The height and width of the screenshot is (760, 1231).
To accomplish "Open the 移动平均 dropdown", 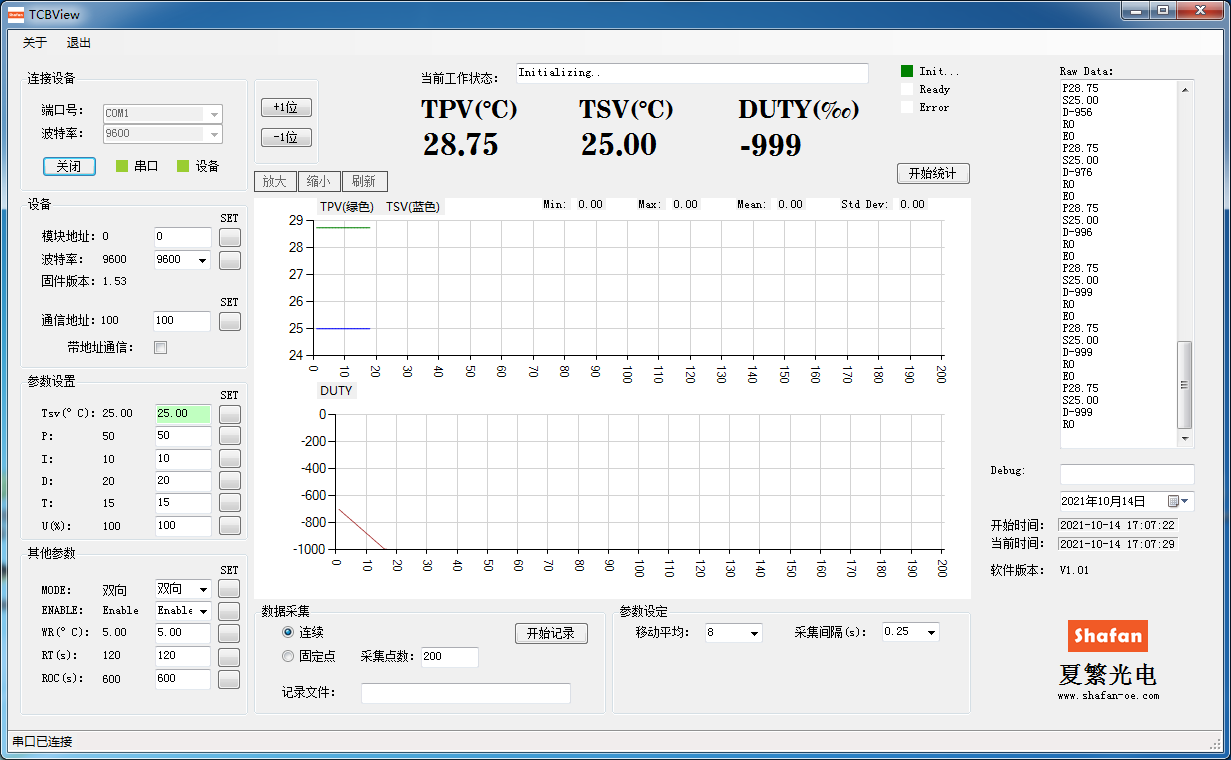I will [733, 632].
